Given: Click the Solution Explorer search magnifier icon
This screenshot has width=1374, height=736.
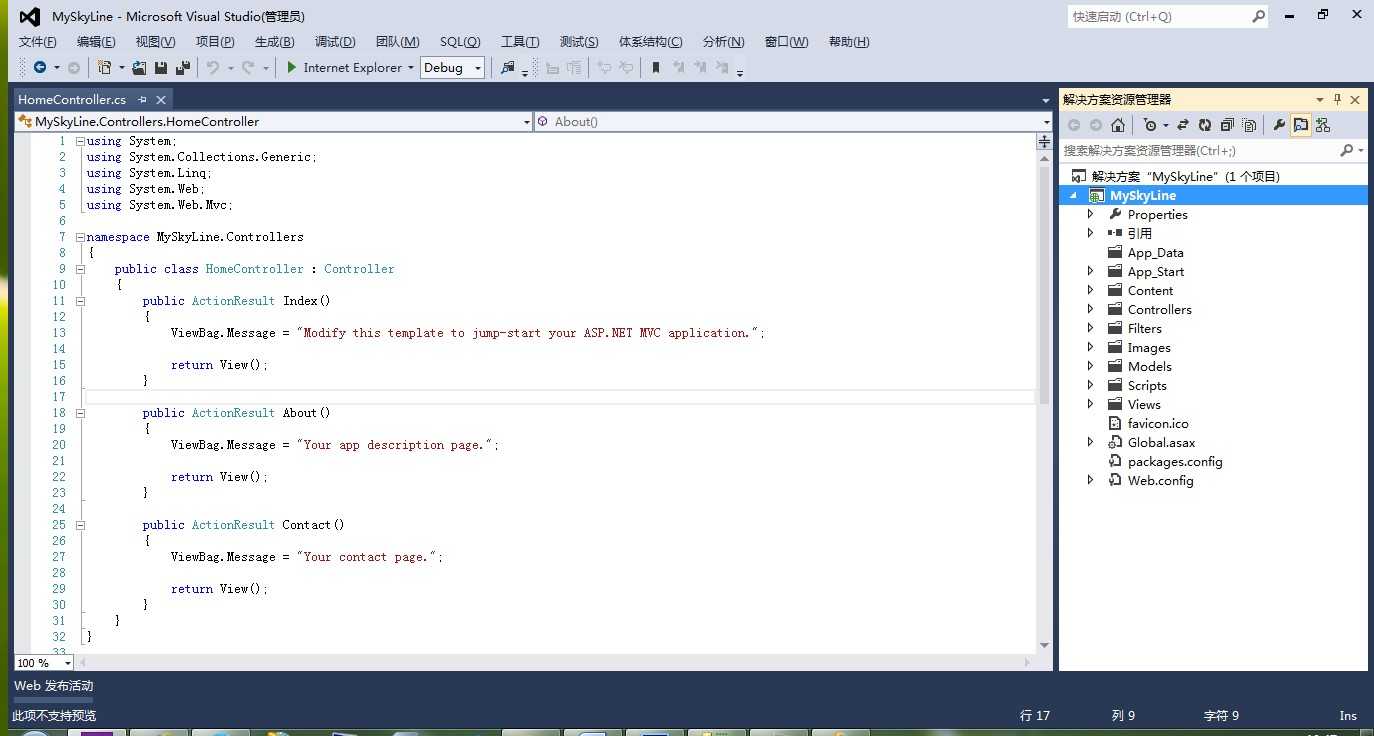Looking at the screenshot, I should point(1347,150).
